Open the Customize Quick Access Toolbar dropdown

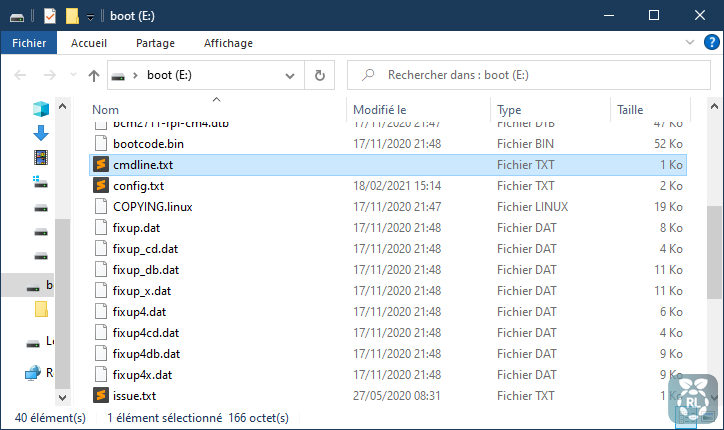click(x=90, y=17)
